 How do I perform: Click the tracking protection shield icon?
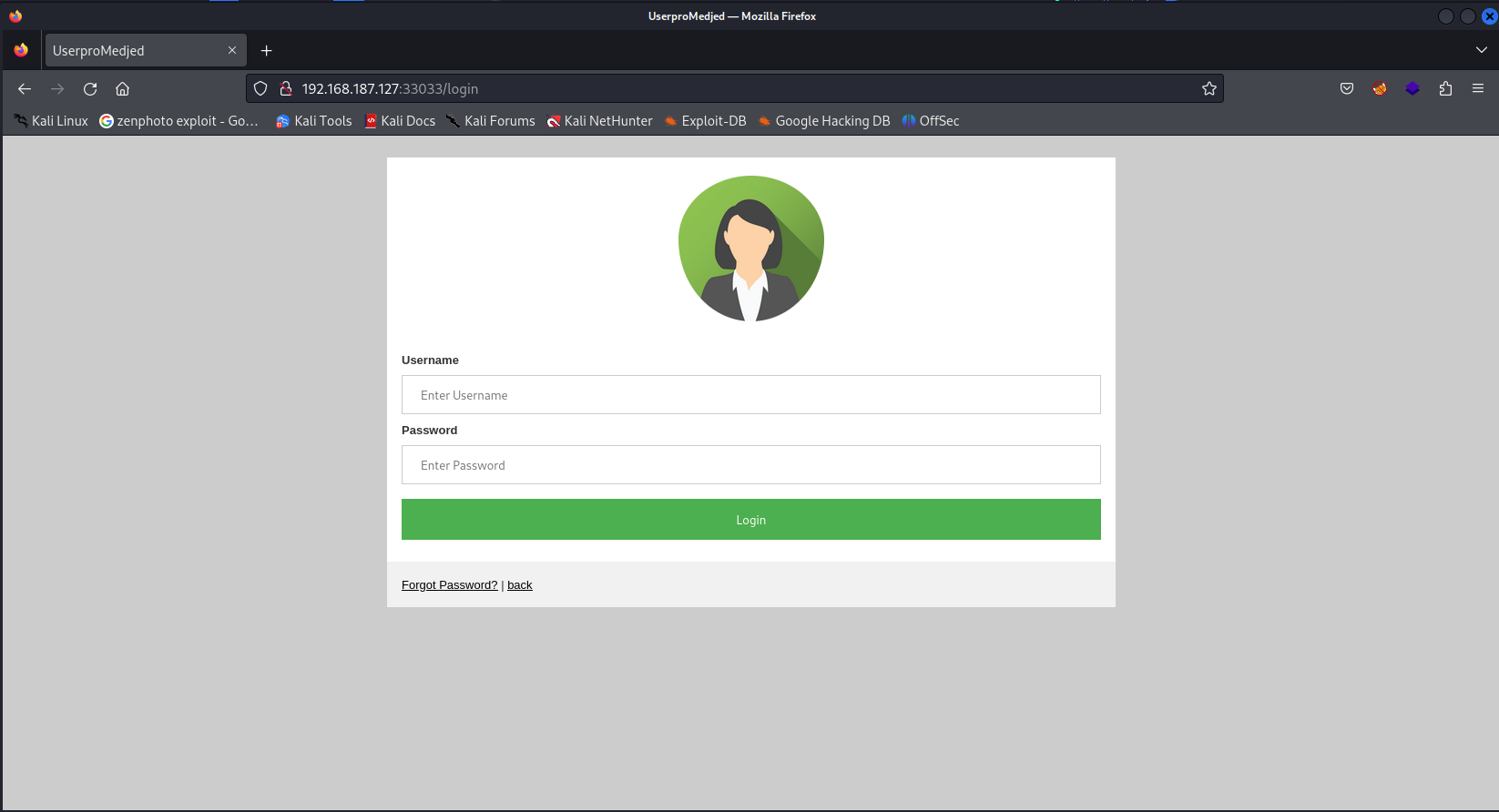(260, 88)
